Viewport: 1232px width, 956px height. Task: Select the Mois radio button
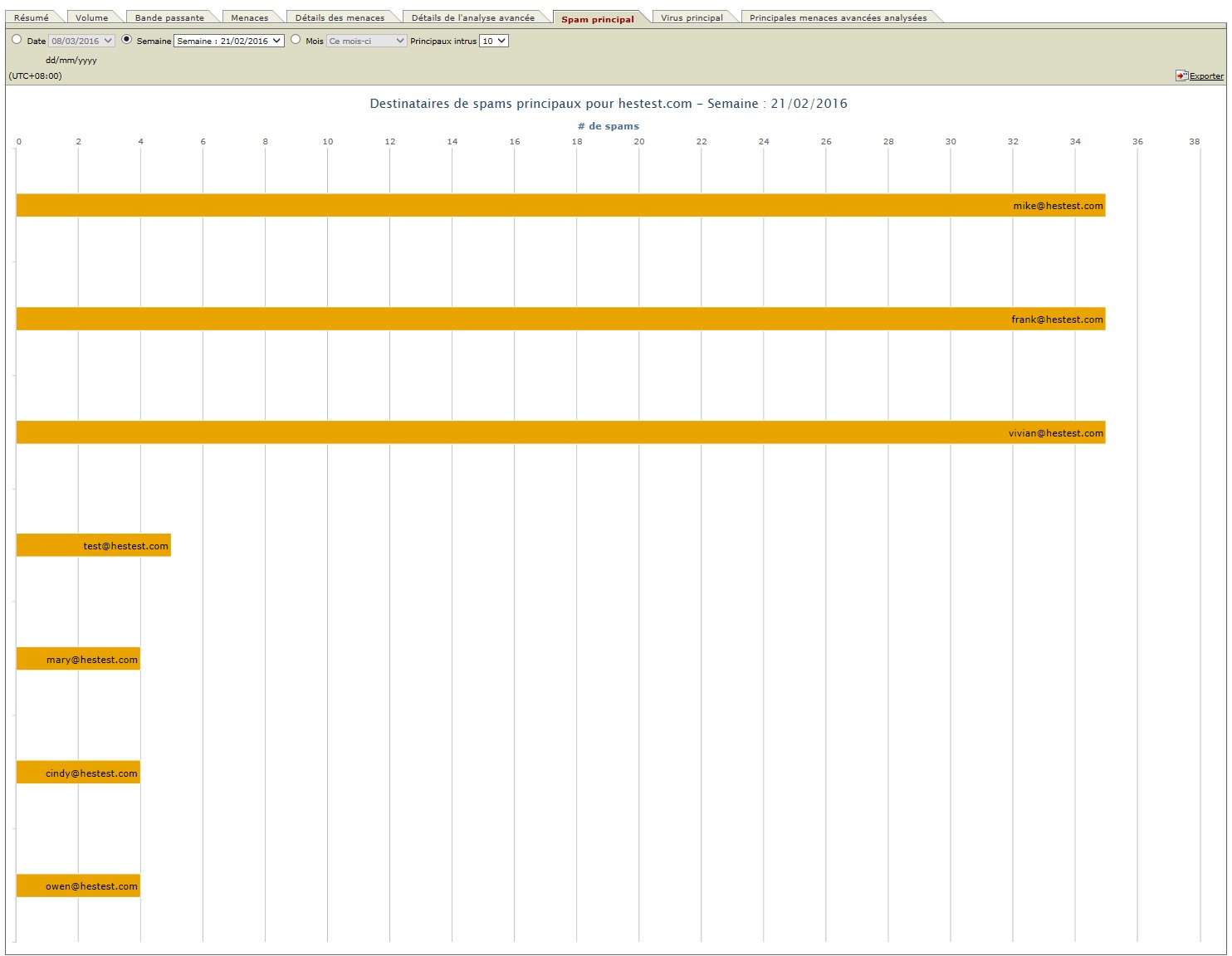296,39
